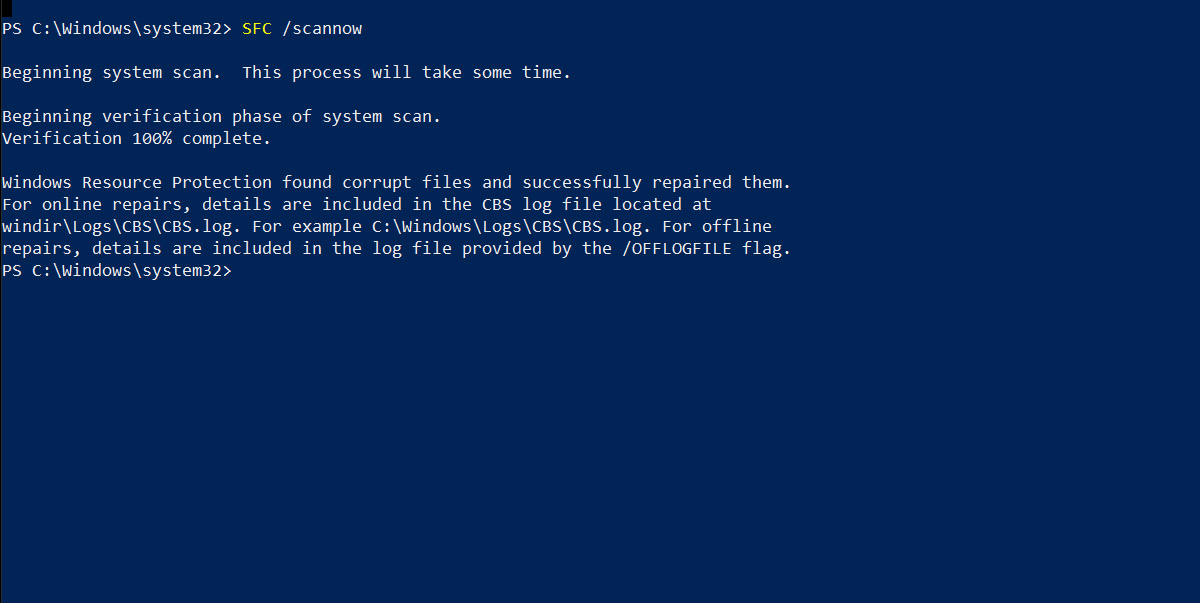Click the word "flag." ending the output
This screenshot has width=1200, height=603.
[767, 248]
